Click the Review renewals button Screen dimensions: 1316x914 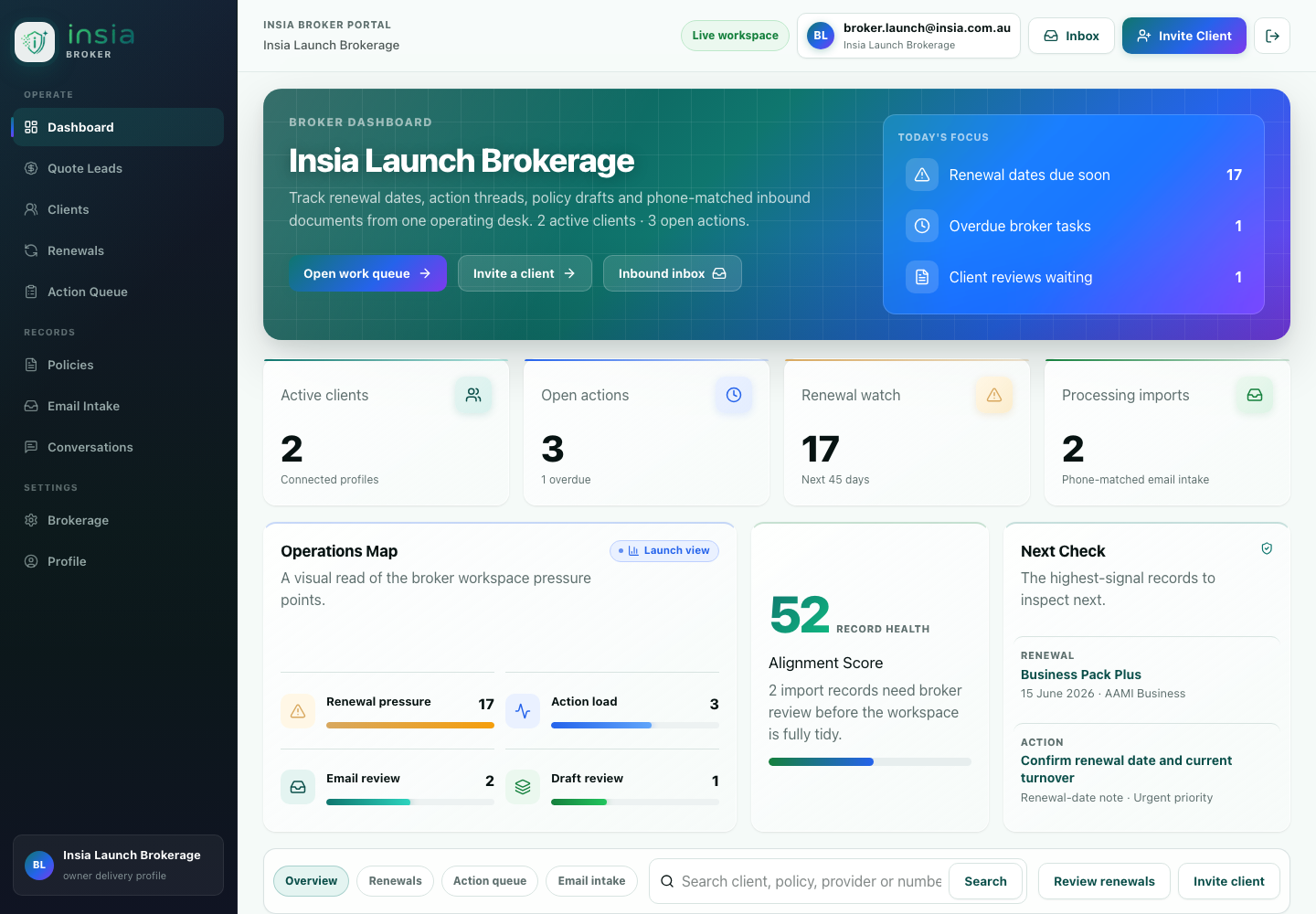point(1104,881)
